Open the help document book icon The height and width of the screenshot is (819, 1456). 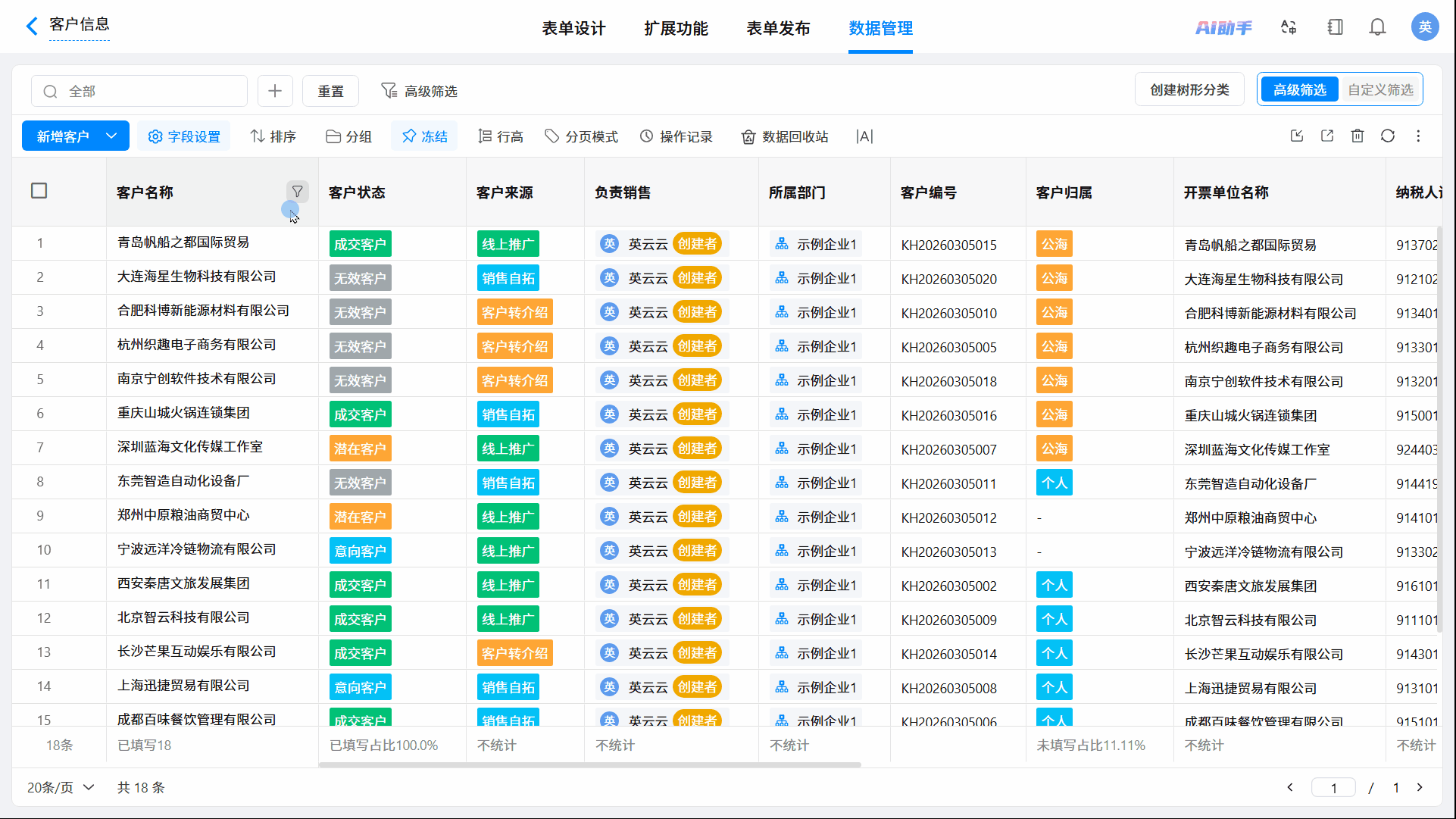coord(1335,27)
